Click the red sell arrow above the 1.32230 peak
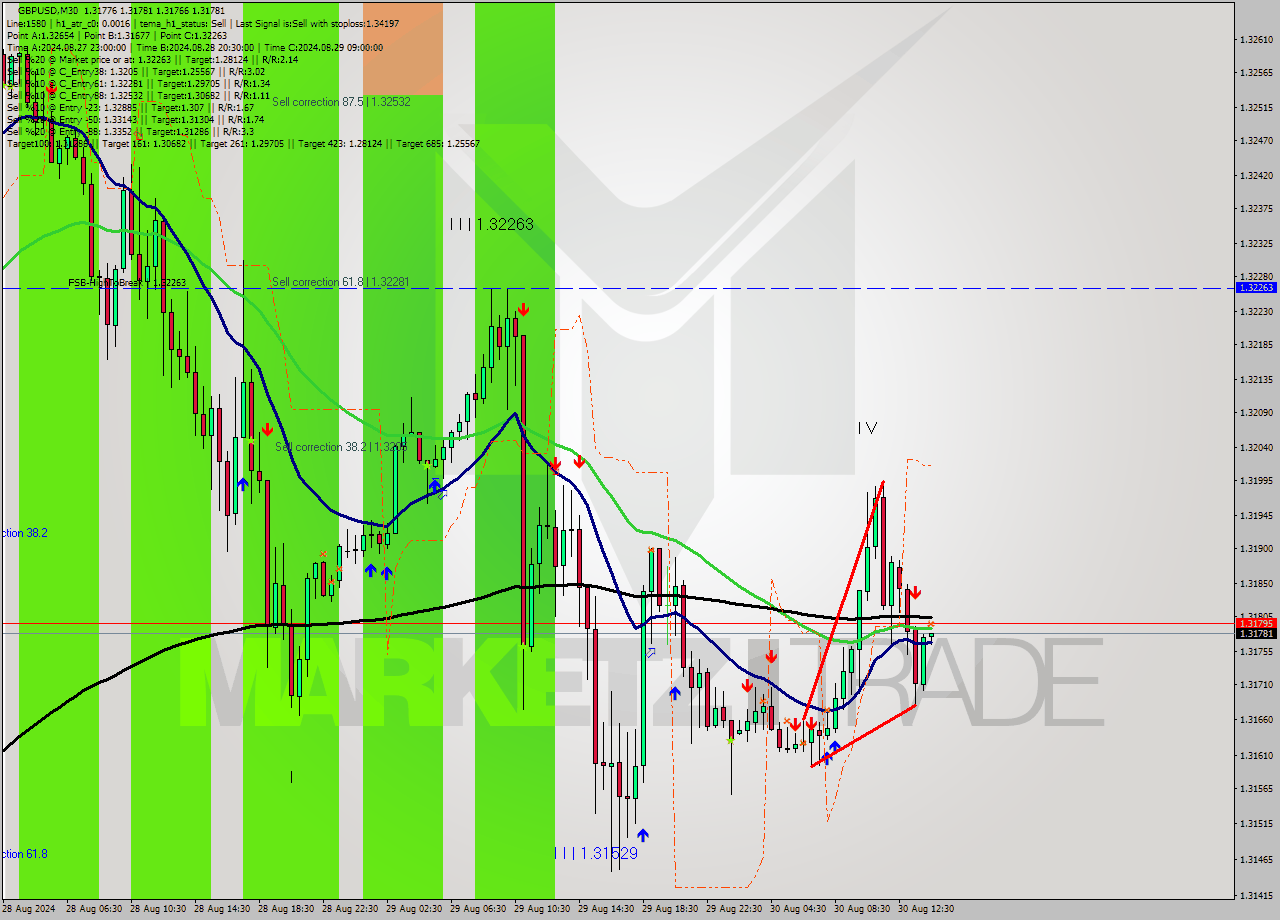1280x920 pixels. (523, 310)
